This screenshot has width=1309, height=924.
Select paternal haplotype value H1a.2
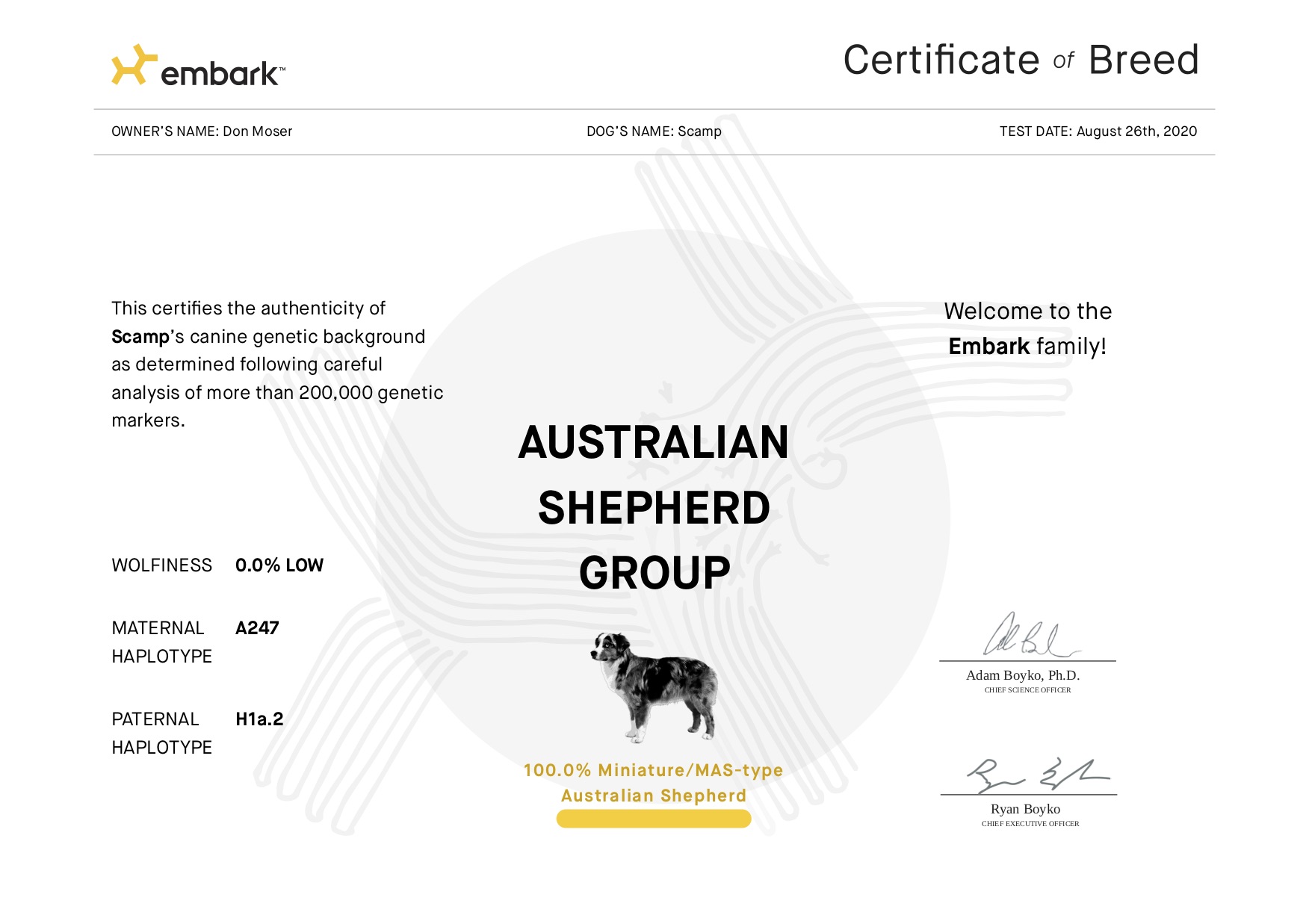(259, 719)
